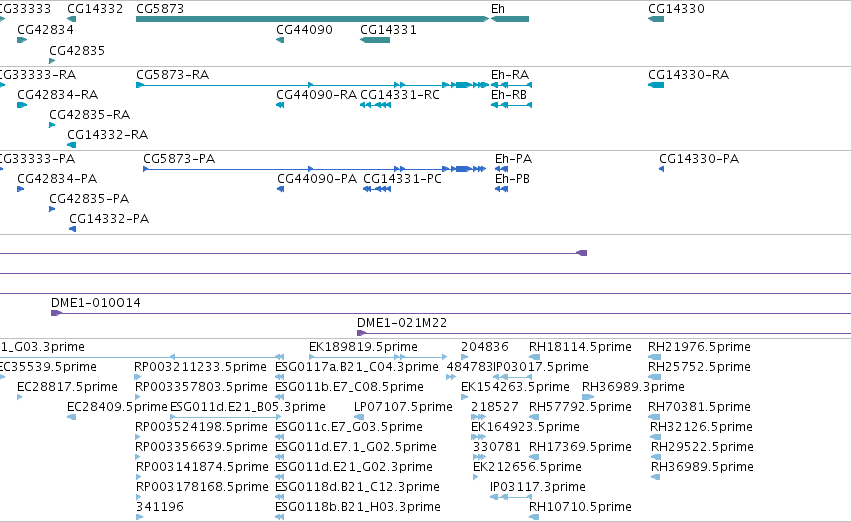Open EST EC28409.5prime label
This screenshot has height=522, width=851.
(117, 407)
